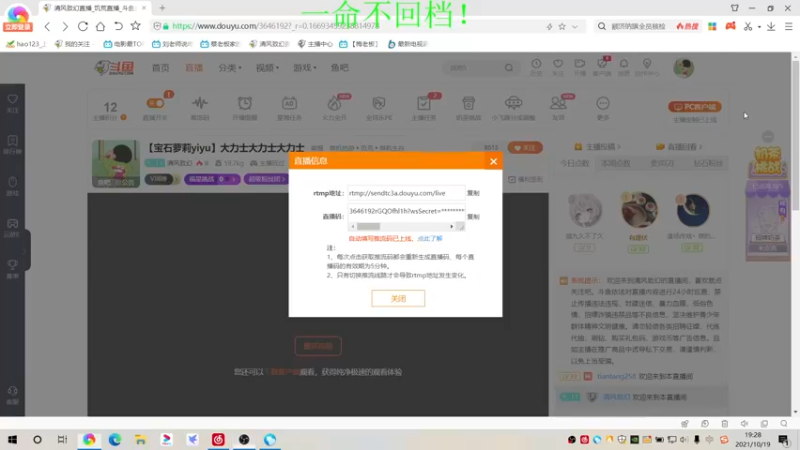The image size is (800, 450).
Task: Click the streamer room cover thumbnail
Action: click(x=116, y=164)
